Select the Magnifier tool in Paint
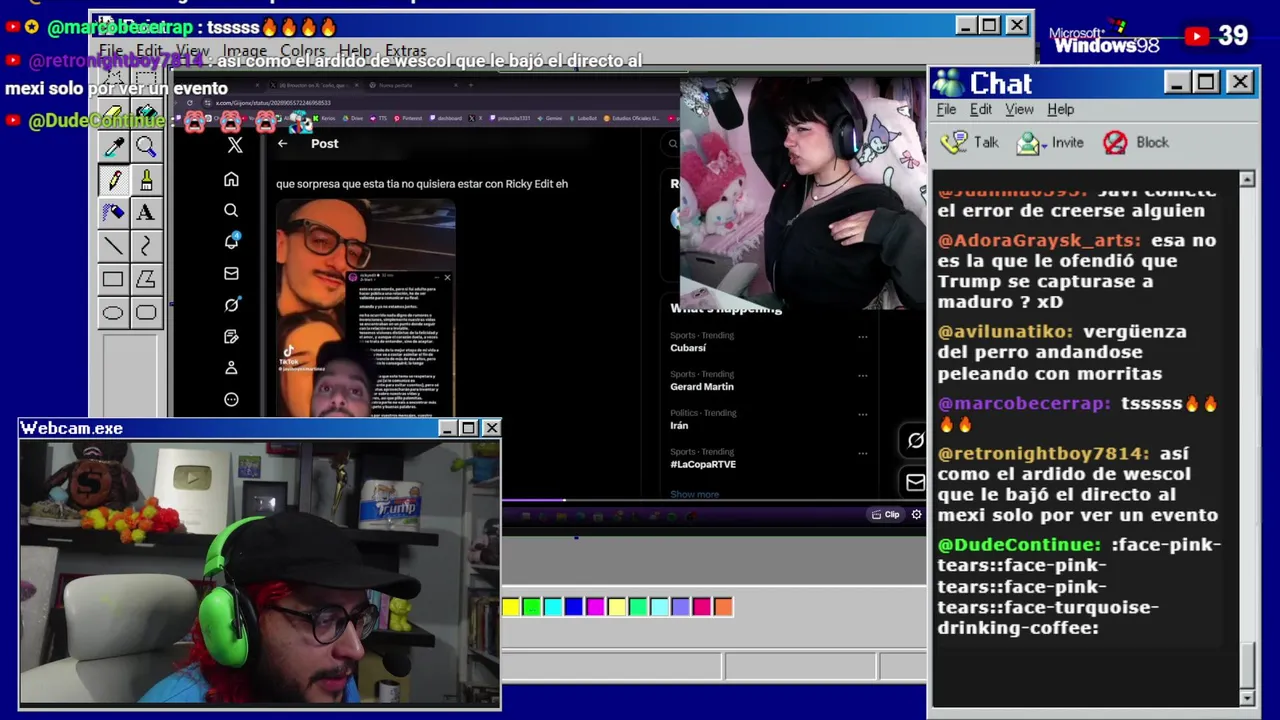This screenshot has width=1280, height=720. pos(146,147)
